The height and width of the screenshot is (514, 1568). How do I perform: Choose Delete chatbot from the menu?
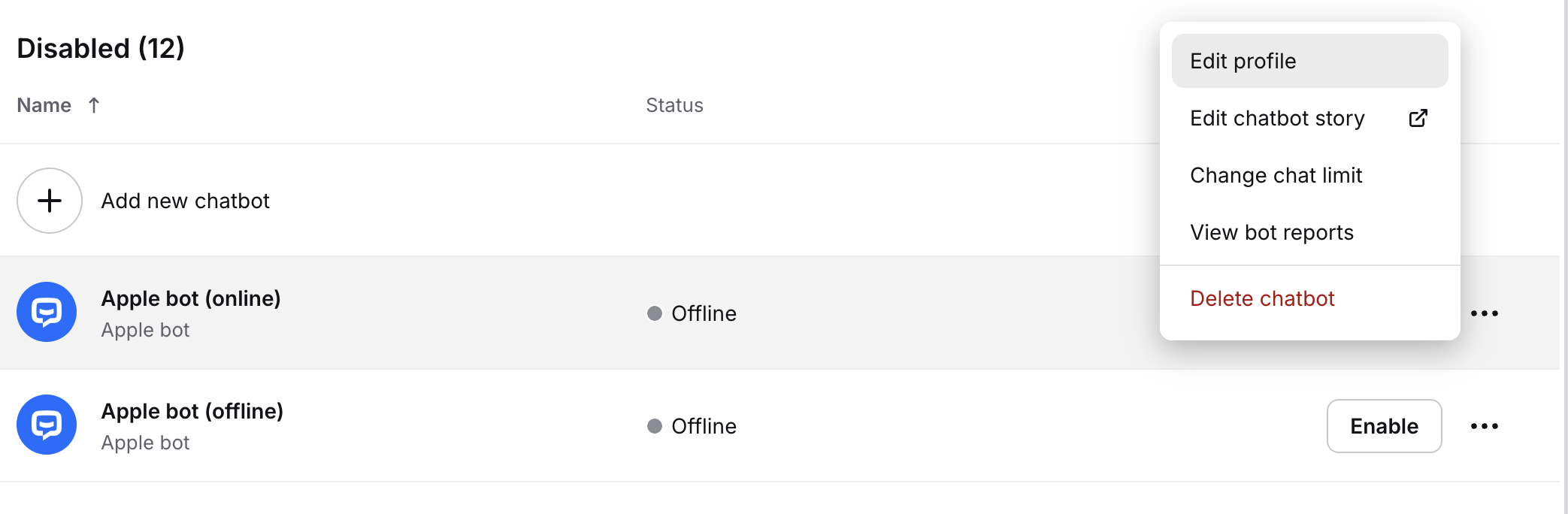coord(1262,298)
